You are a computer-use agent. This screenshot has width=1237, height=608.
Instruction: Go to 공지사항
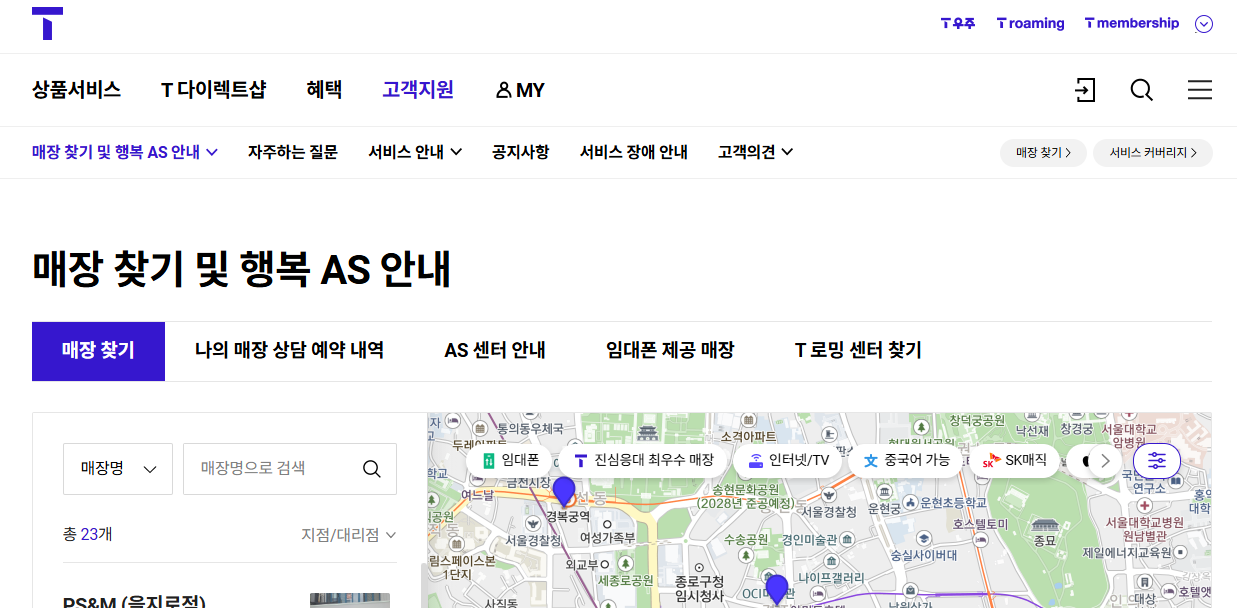520,152
